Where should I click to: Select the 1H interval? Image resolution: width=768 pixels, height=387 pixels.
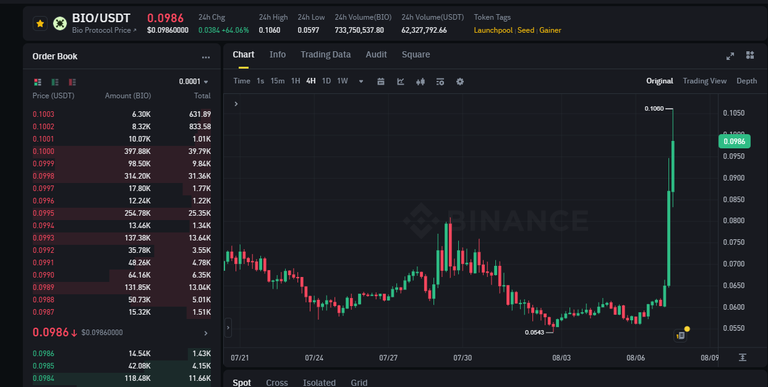click(x=295, y=81)
